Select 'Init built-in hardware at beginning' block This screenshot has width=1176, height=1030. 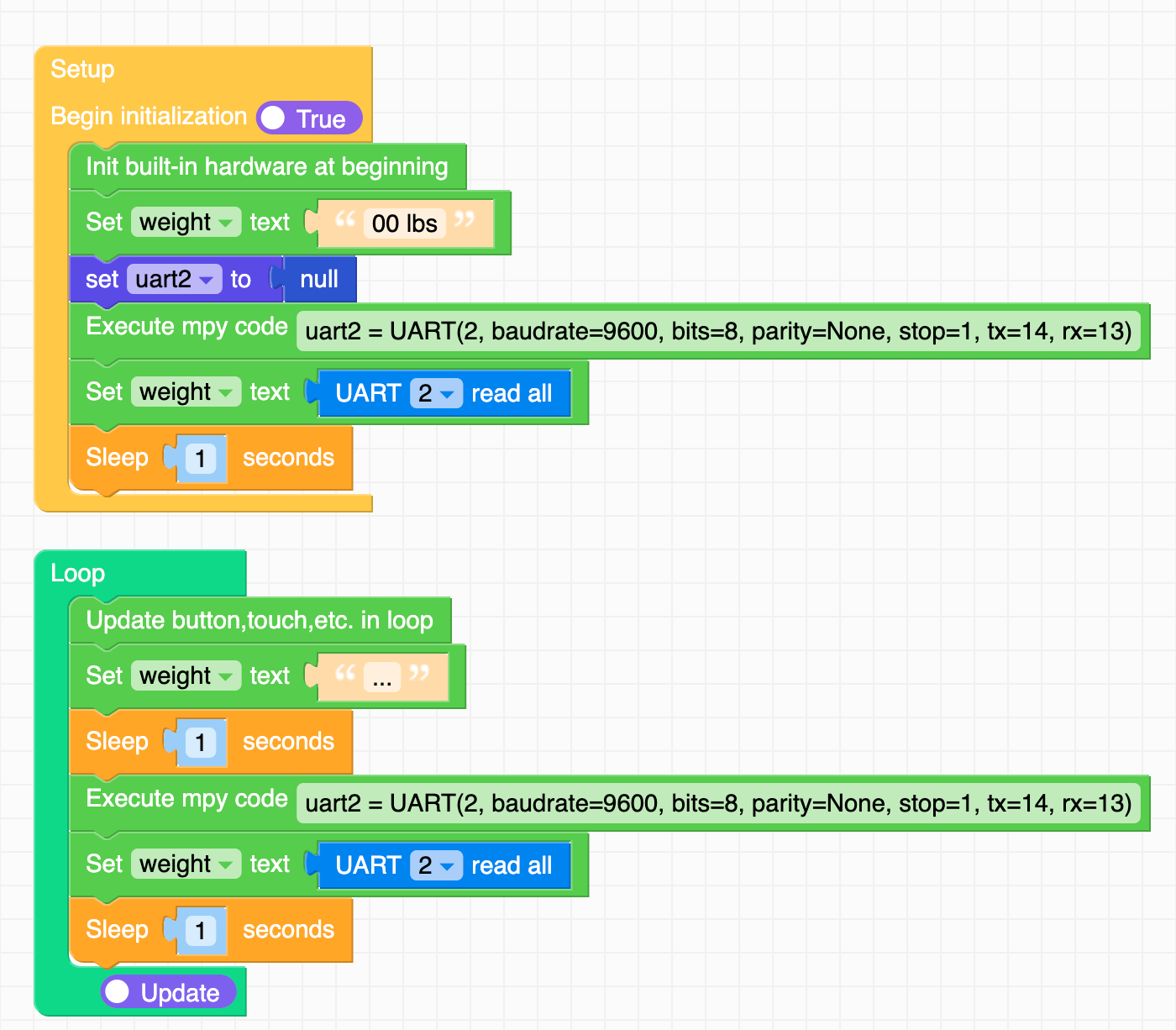[267, 166]
